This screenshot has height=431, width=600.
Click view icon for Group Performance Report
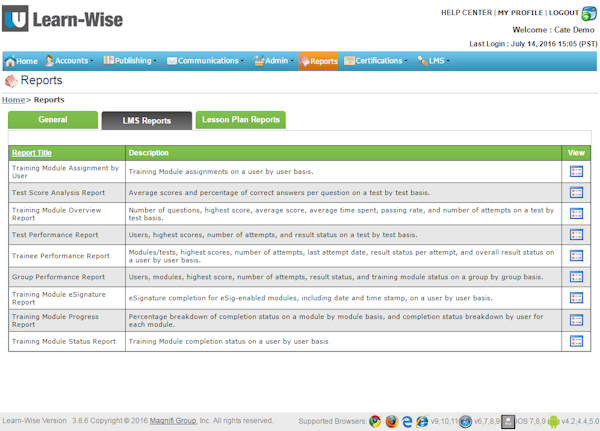point(575,277)
